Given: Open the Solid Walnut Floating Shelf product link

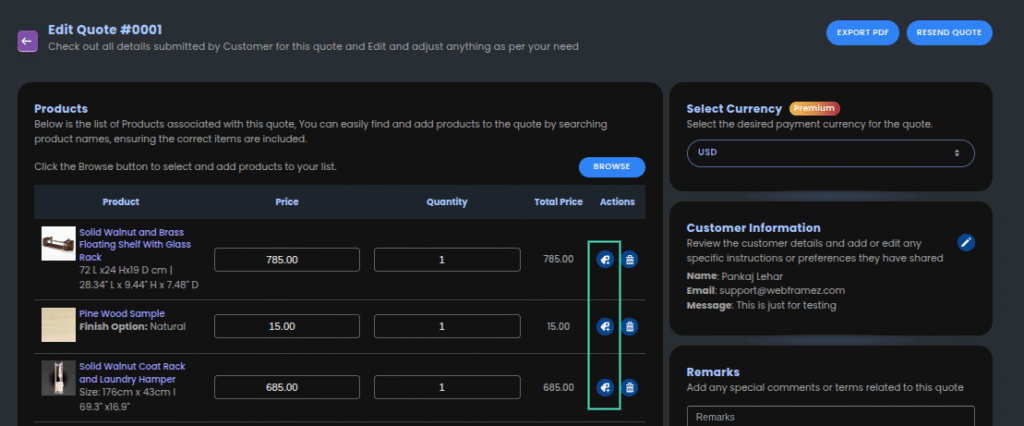Looking at the screenshot, I should point(134,244).
